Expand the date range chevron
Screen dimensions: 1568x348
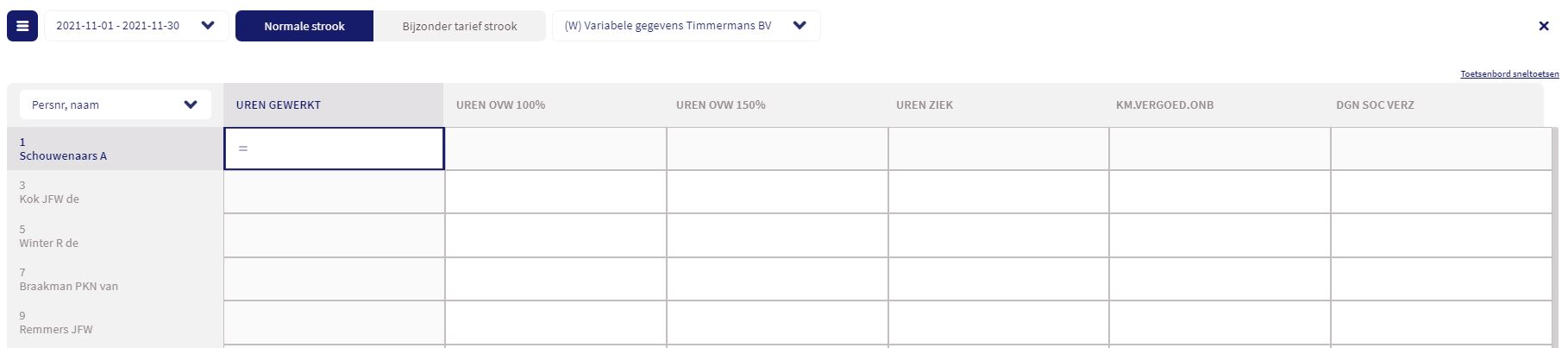tap(208, 26)
